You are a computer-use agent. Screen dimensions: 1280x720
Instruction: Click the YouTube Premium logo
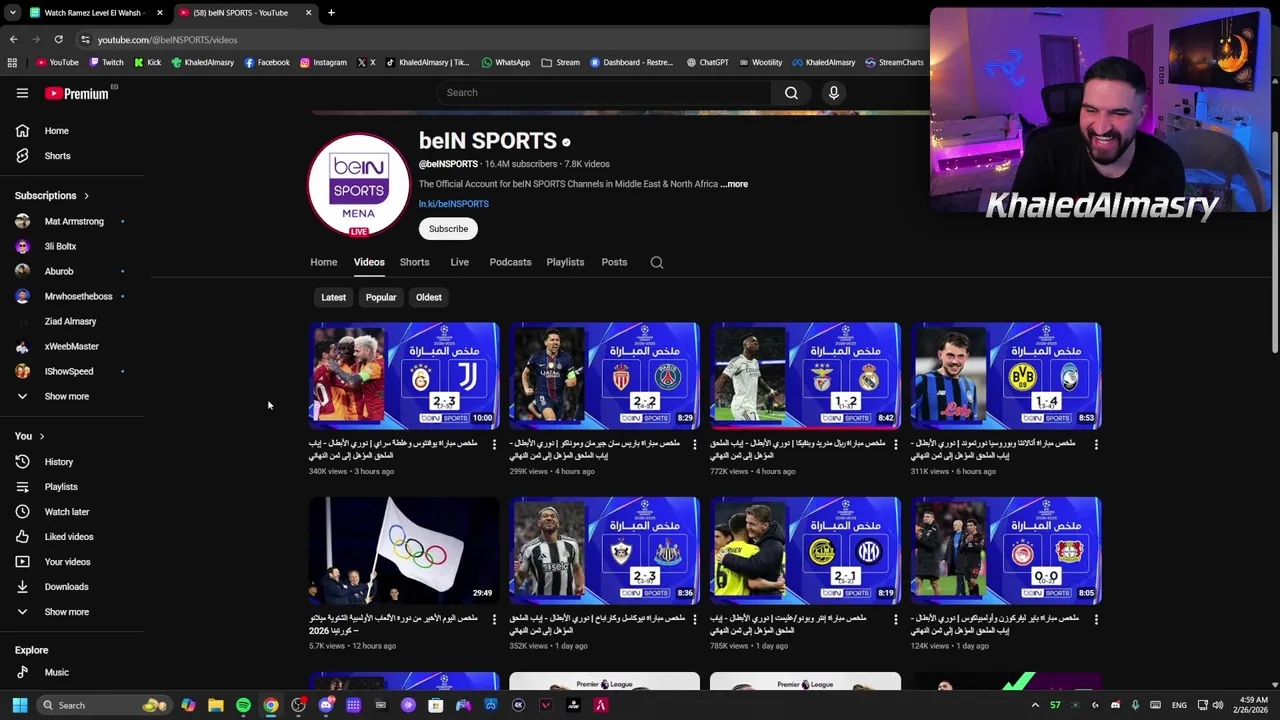[77, 93]
